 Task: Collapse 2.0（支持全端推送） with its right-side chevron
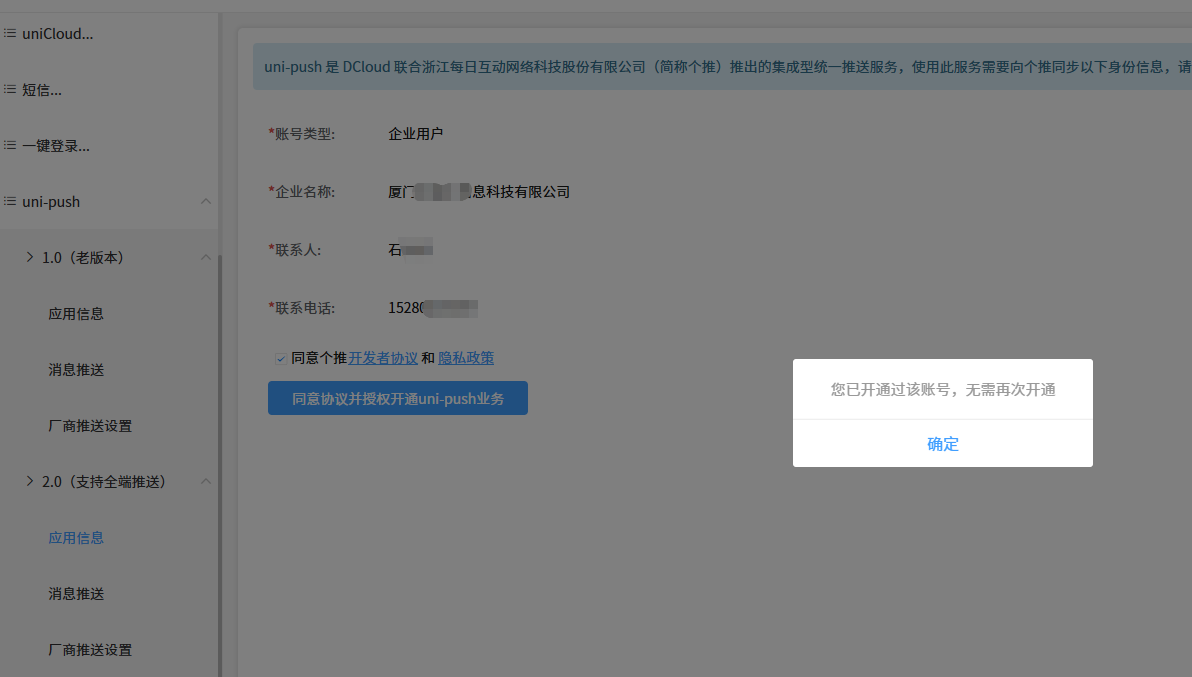tap(206, 482)
